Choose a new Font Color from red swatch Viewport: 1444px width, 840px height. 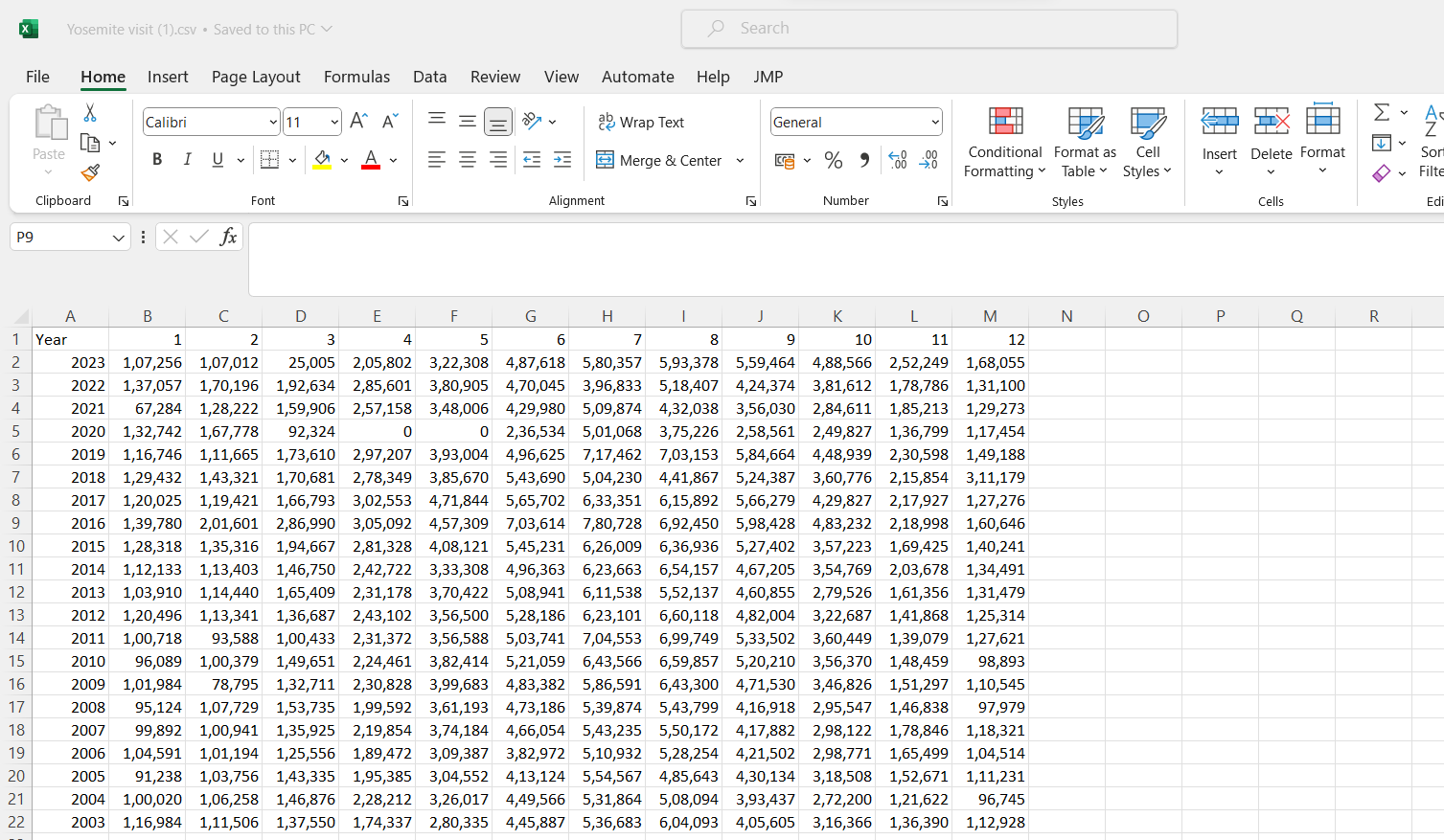[x=371, y=159]
